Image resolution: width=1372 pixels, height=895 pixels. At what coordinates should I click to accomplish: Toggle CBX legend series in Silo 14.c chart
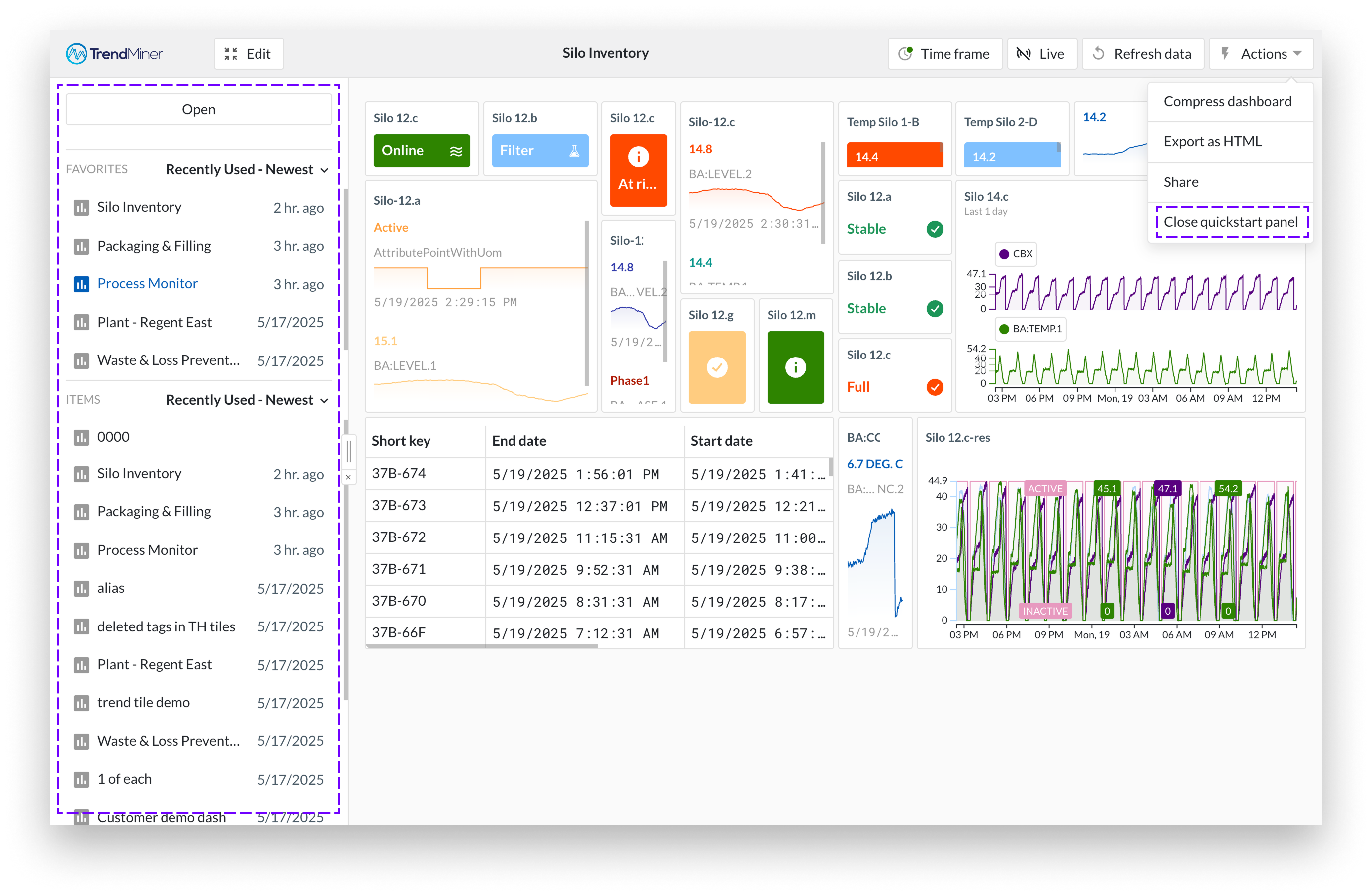coord(1016,254)
